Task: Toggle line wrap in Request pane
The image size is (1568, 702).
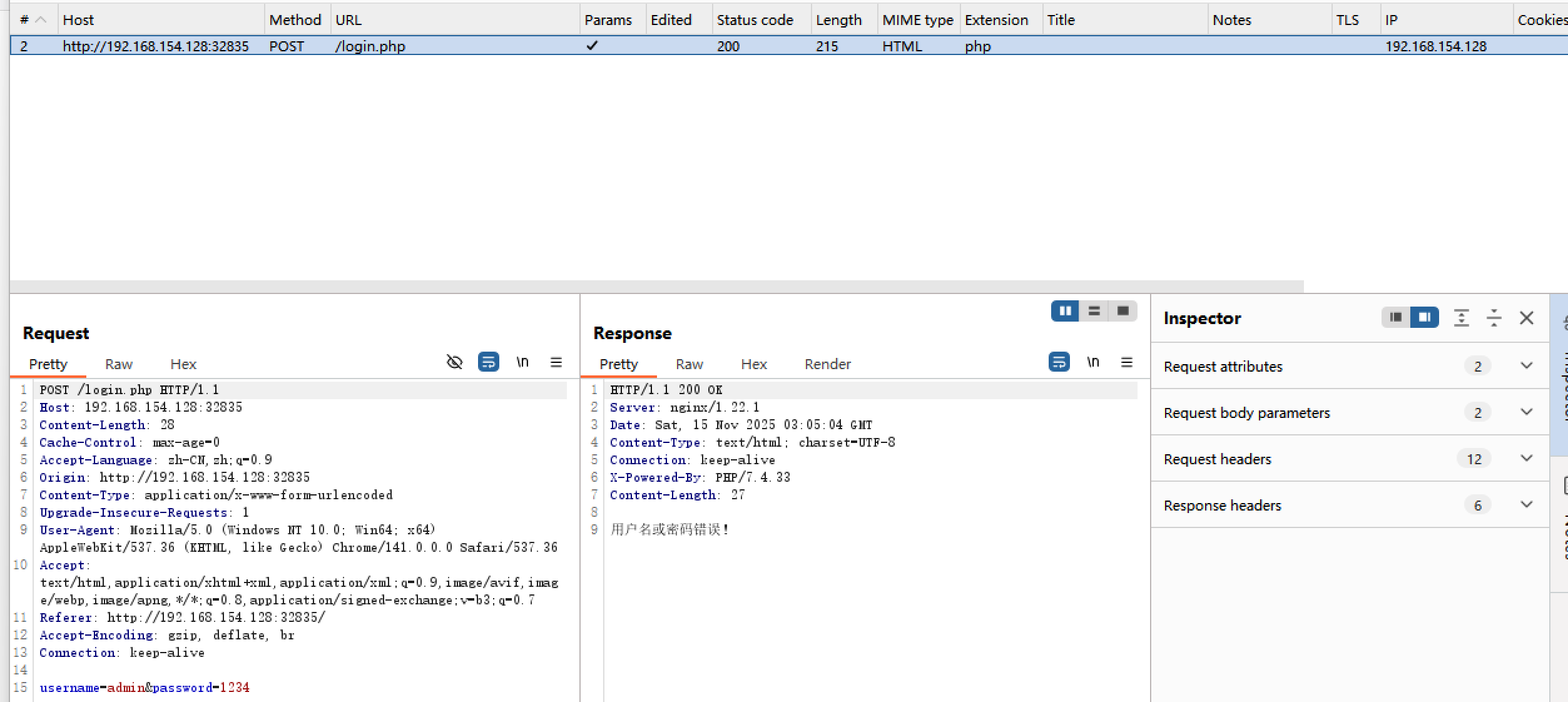Action: [488, 362]
